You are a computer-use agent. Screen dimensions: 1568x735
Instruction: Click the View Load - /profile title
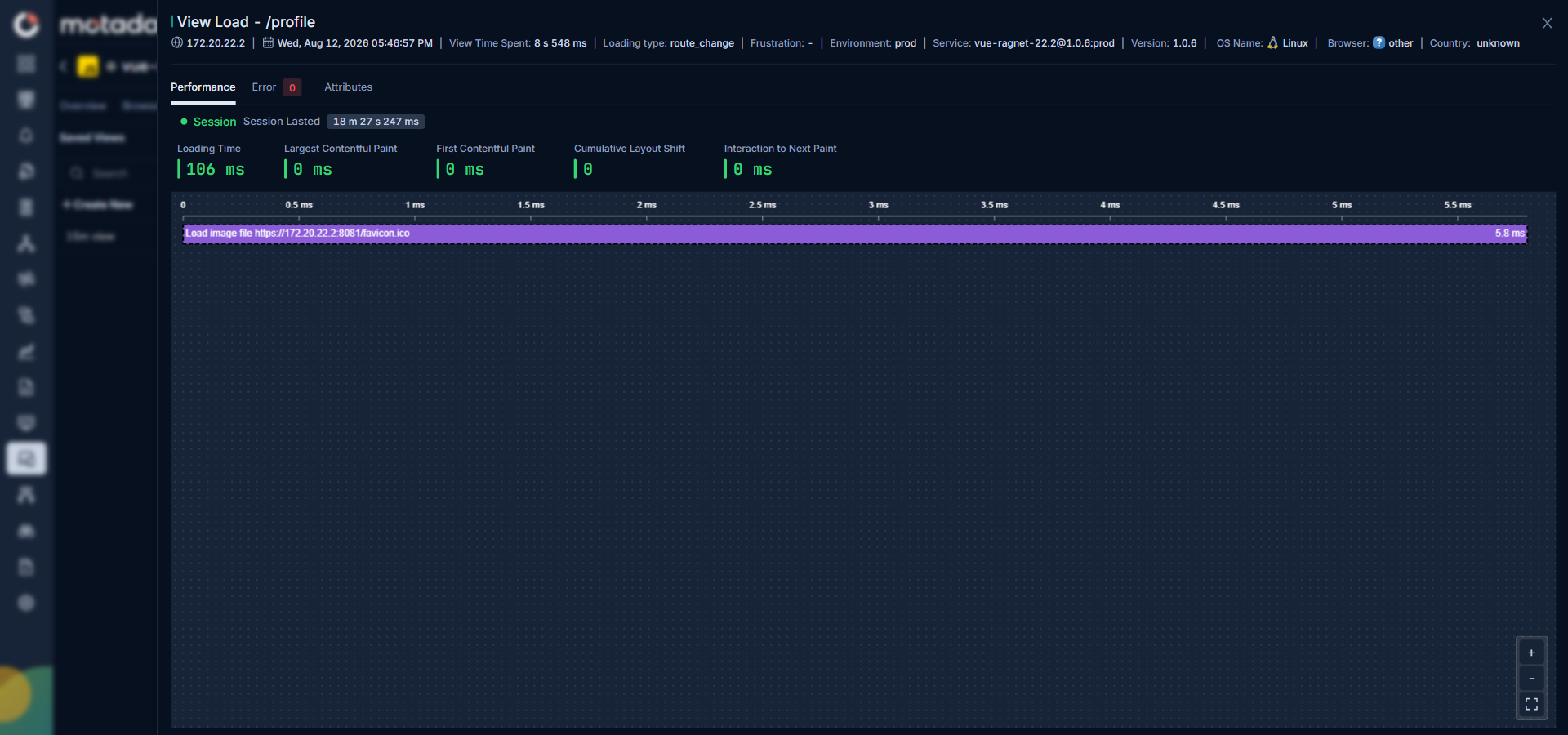tap(246, 22)
